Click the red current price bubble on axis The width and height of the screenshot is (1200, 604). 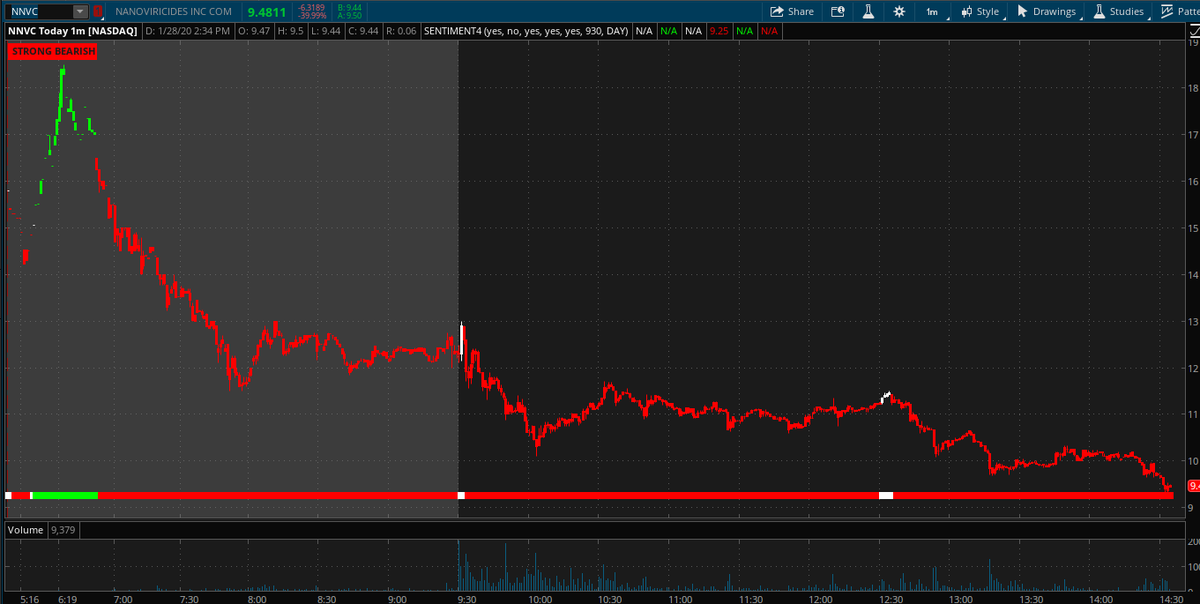click(1193, 486)
